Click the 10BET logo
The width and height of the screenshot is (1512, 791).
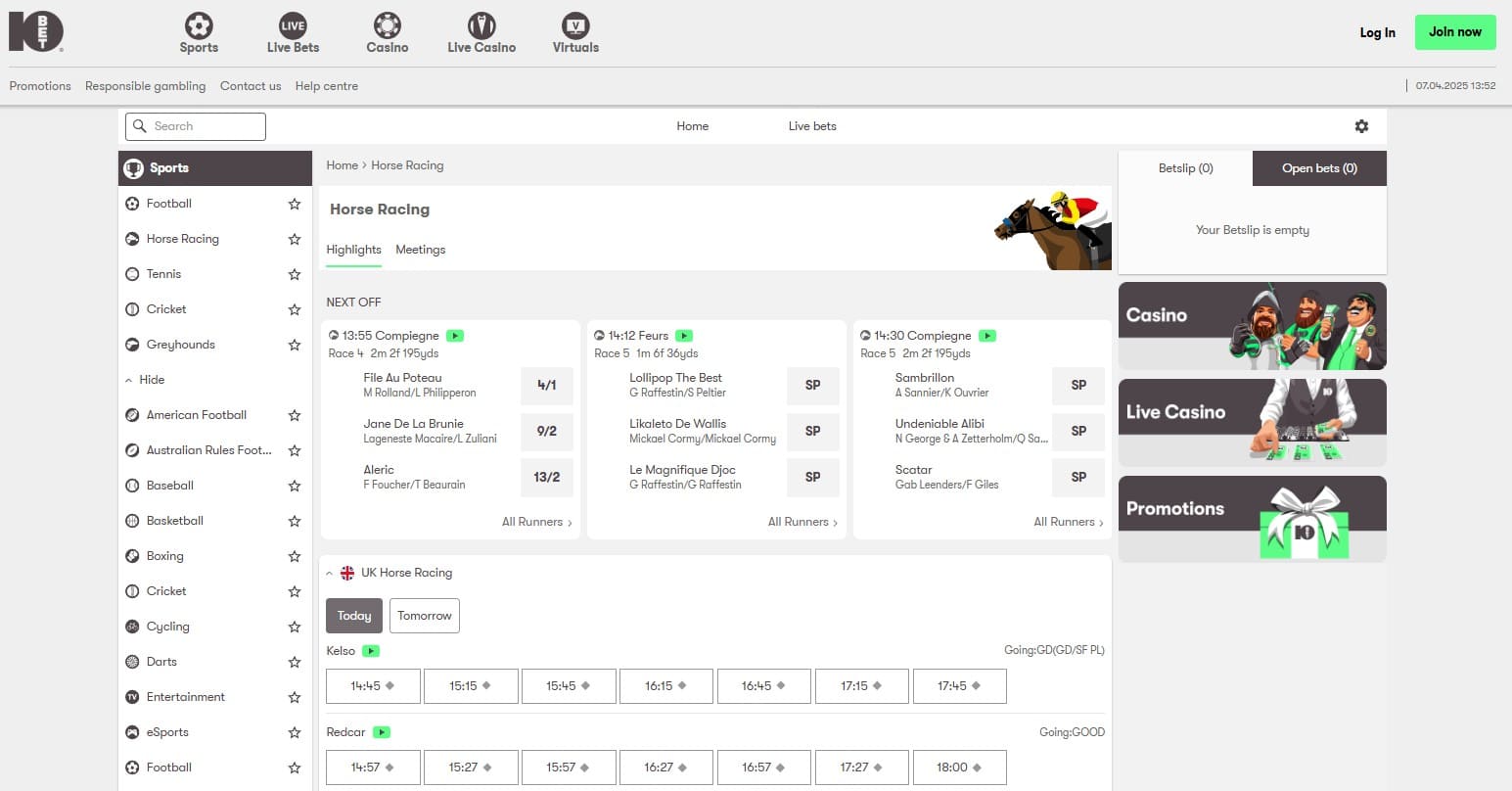click(36, 31)
